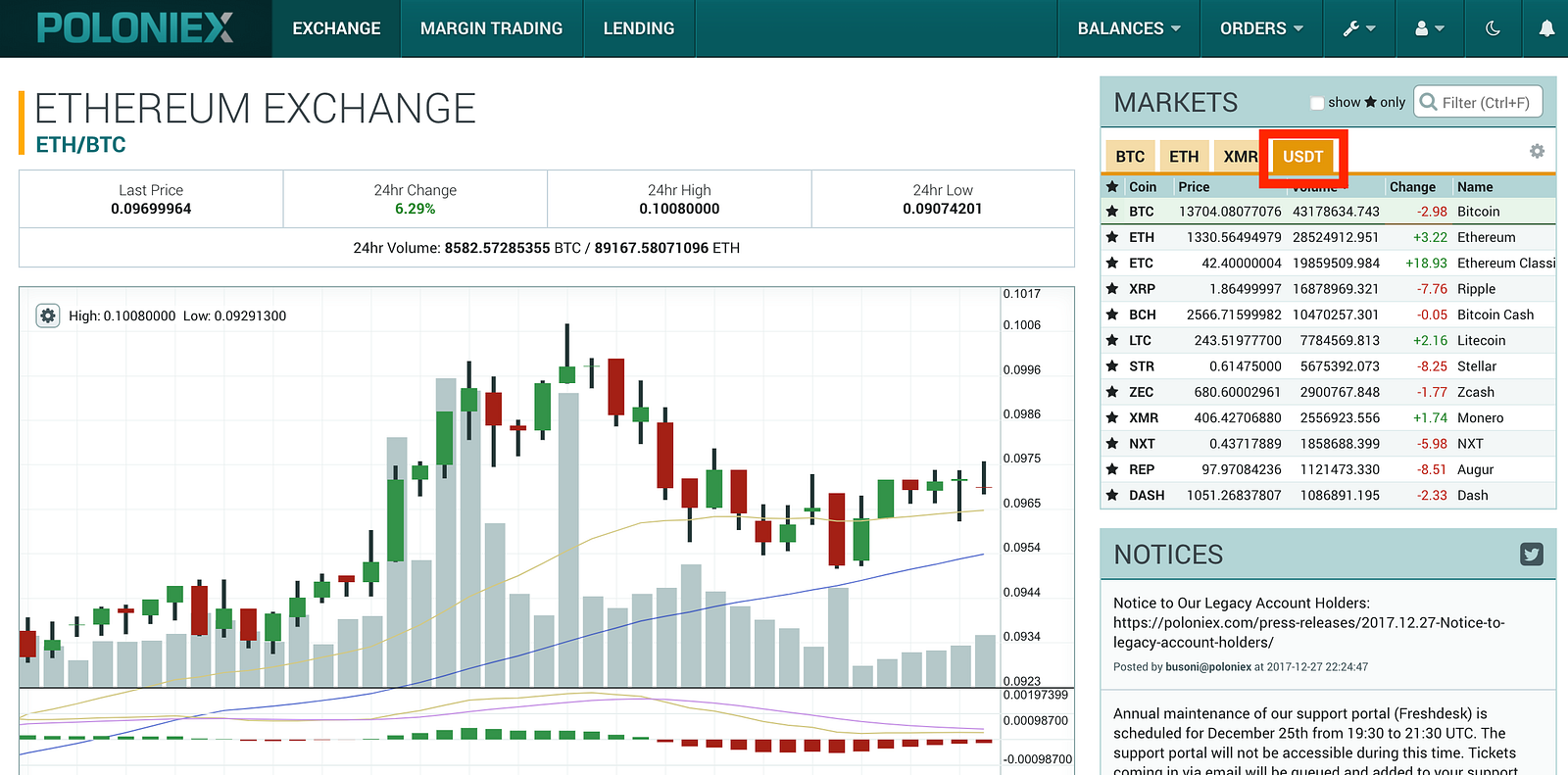Open the user account menu
This screenshot has width=1568, height=775.
tap(1430, 28)
